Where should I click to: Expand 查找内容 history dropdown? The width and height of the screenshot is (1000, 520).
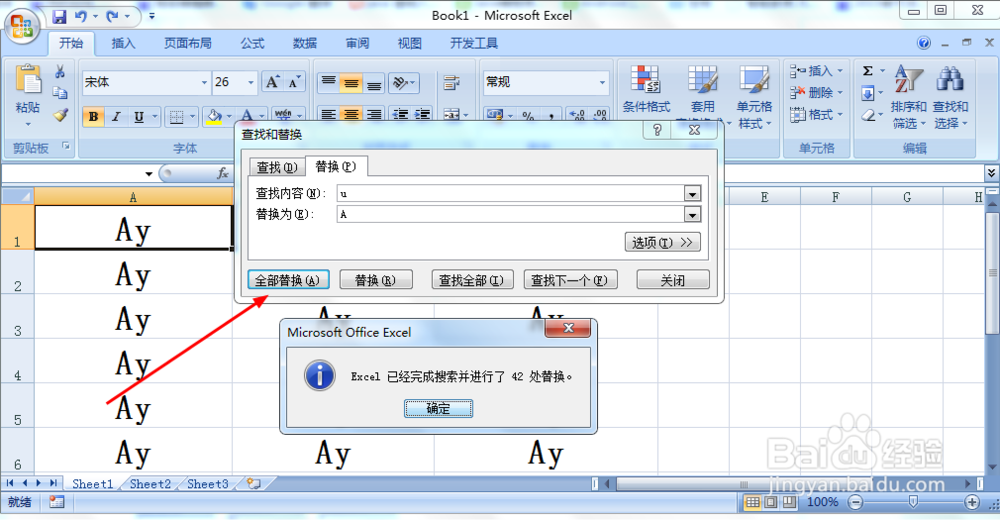coord(692,193)
